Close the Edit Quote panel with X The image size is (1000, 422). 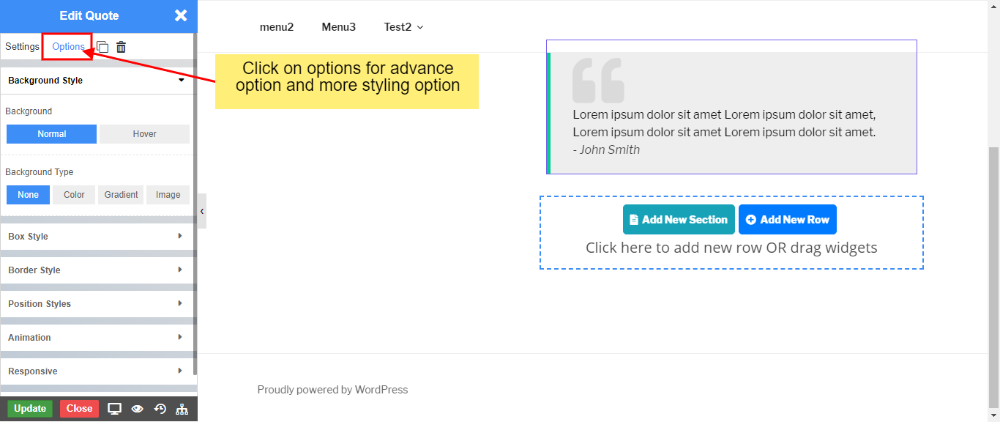pos(180,15)
